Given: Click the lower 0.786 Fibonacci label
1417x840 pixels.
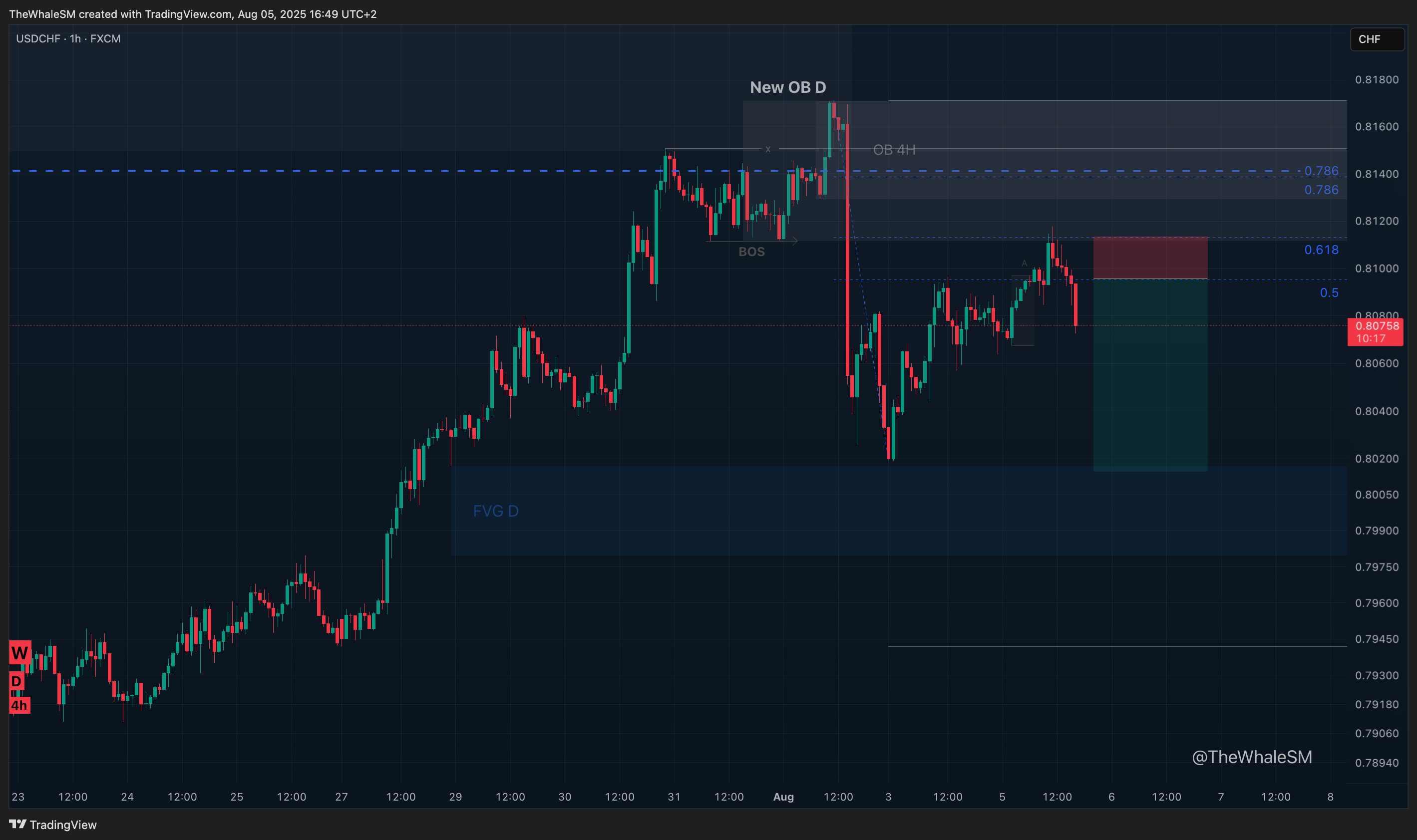Looking at the screenshot, I should (x=1321, y=190).
